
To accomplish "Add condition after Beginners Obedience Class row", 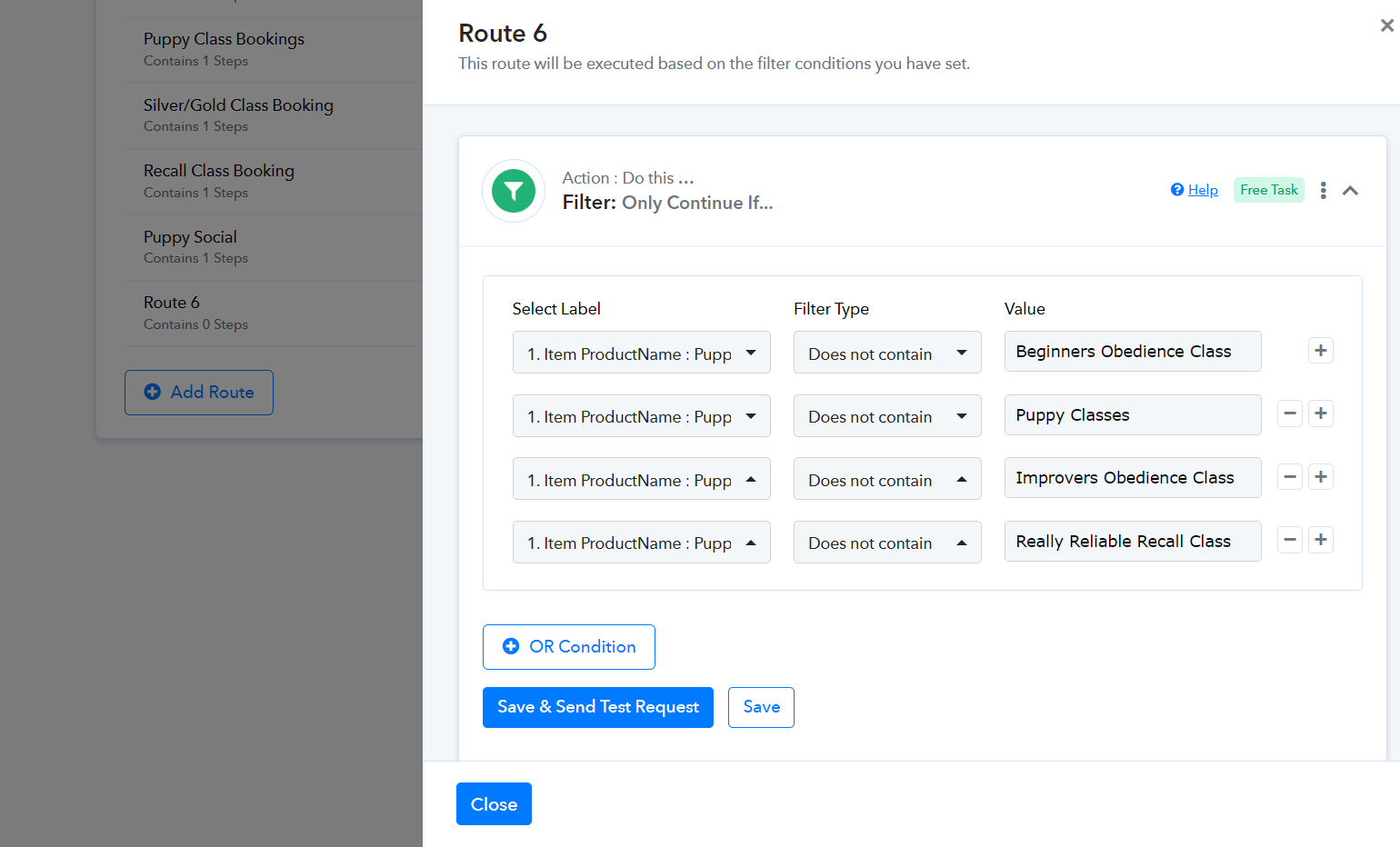I will [x=1321, y=351].
